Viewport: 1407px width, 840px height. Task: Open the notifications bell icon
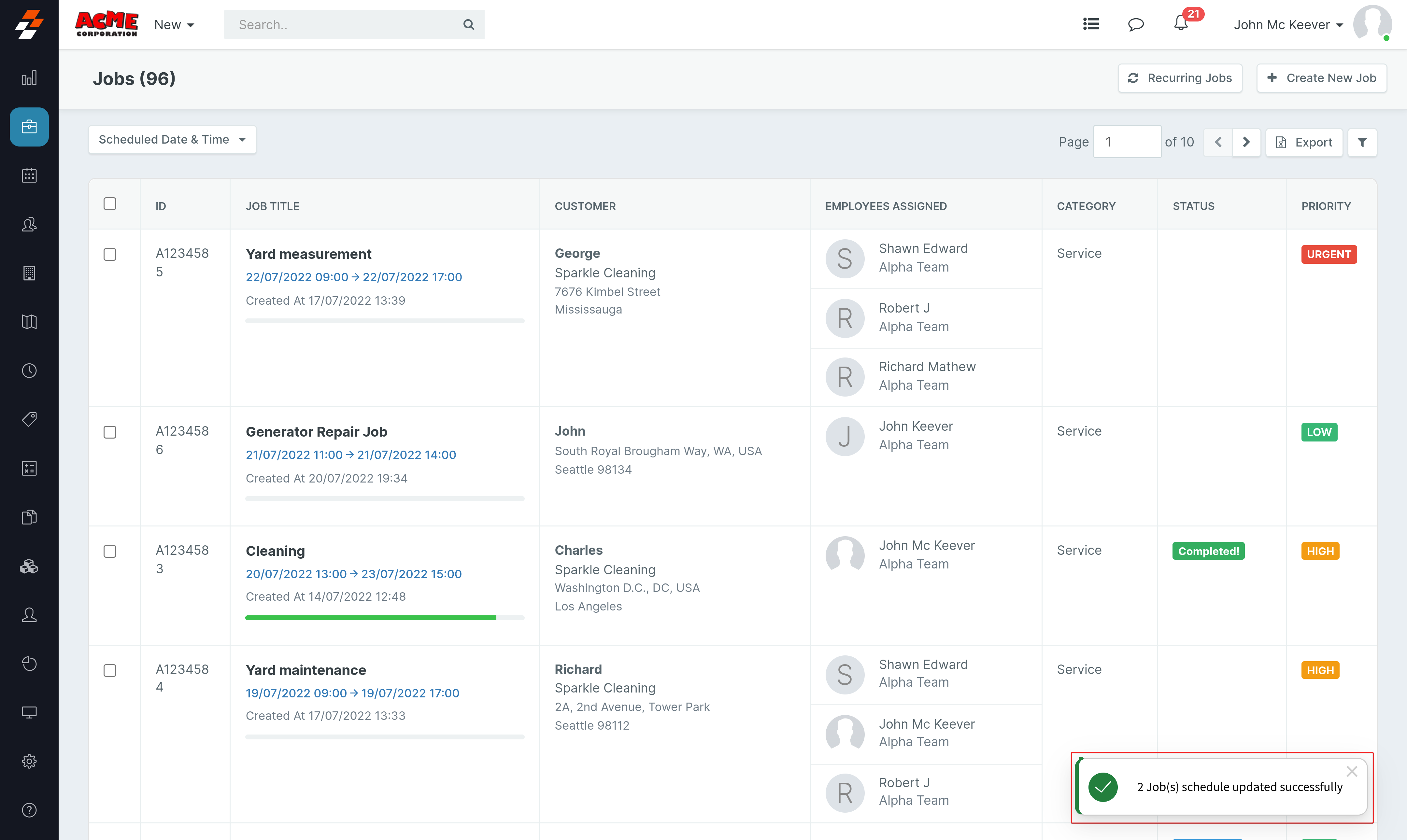click(x=1181, y=24)
